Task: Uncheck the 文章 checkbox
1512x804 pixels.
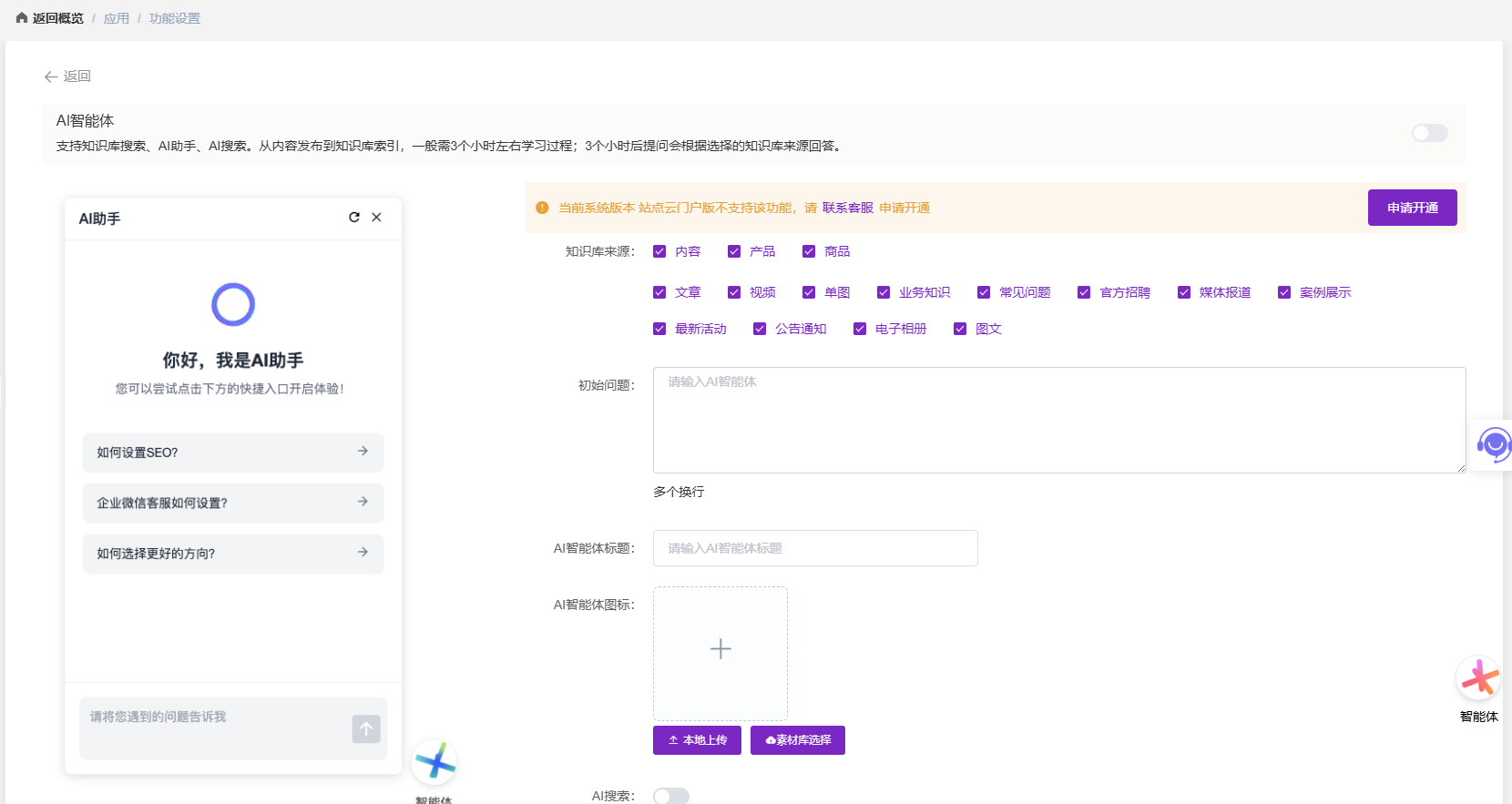Action: [659, 292]
